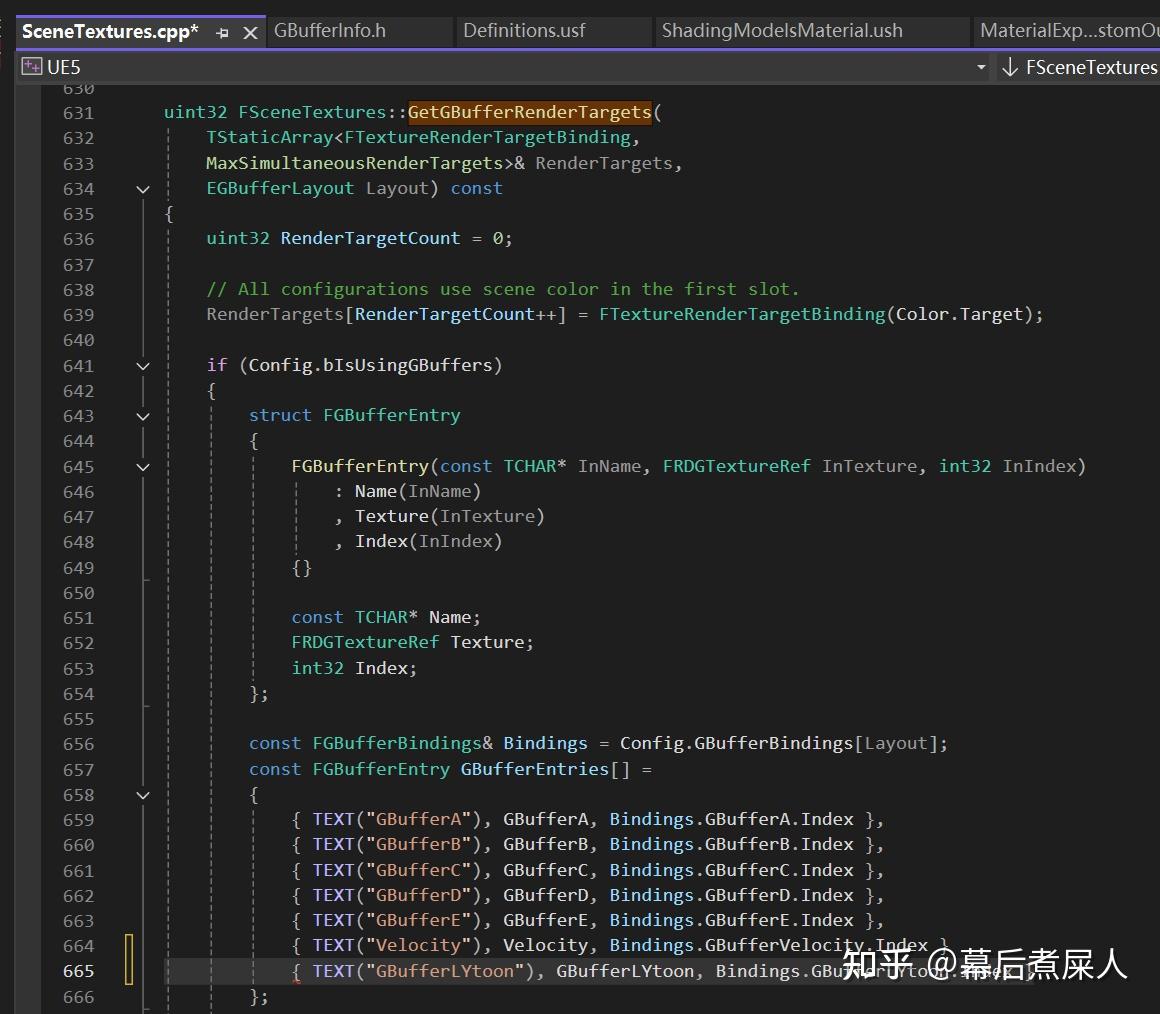The image size is (1160, 1014).
Task: Collapse the if block at line 641
Action: click(x=142, y=366)
